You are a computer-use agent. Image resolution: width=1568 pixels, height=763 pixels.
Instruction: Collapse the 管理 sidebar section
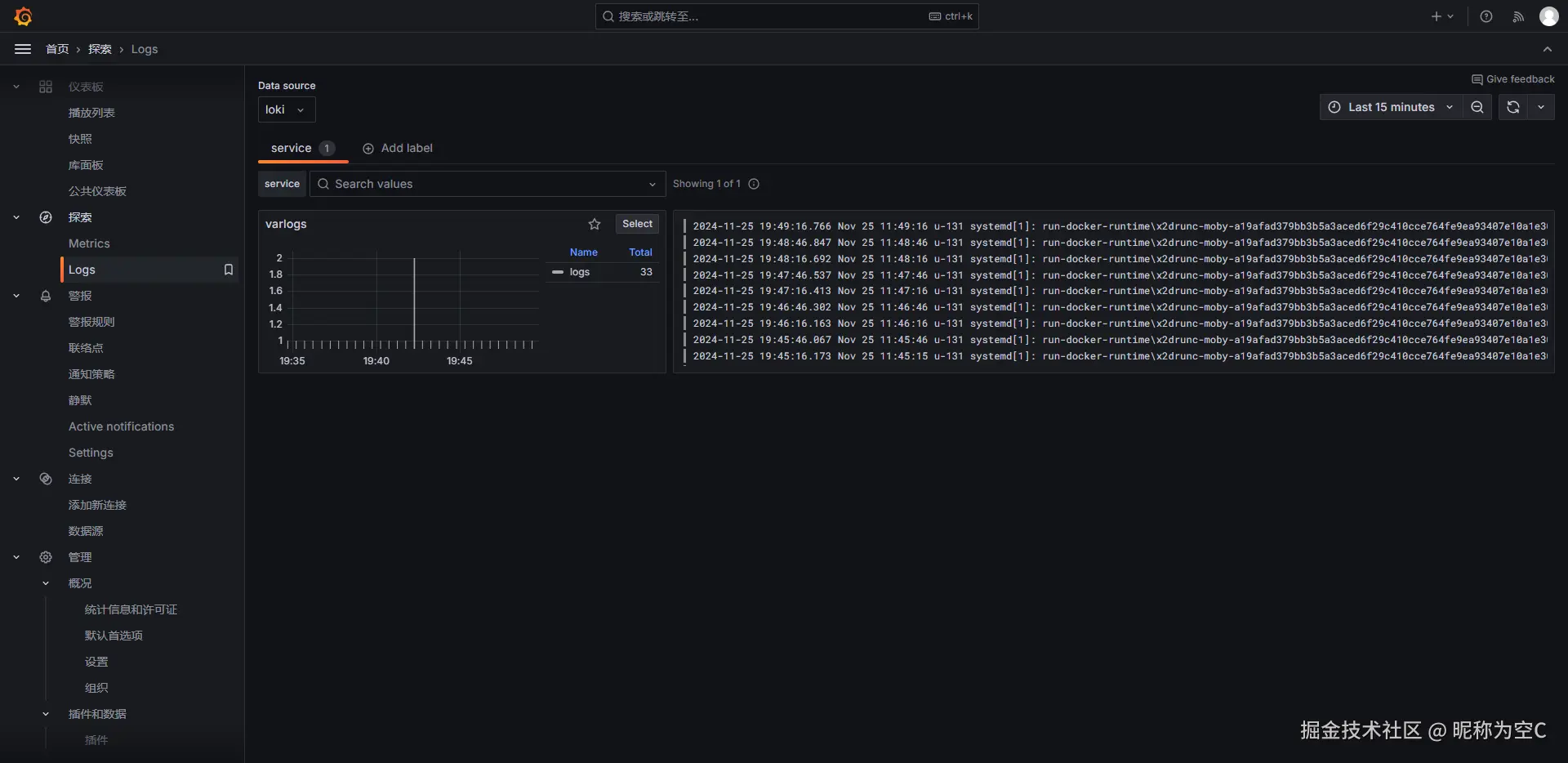pos(16,557)
